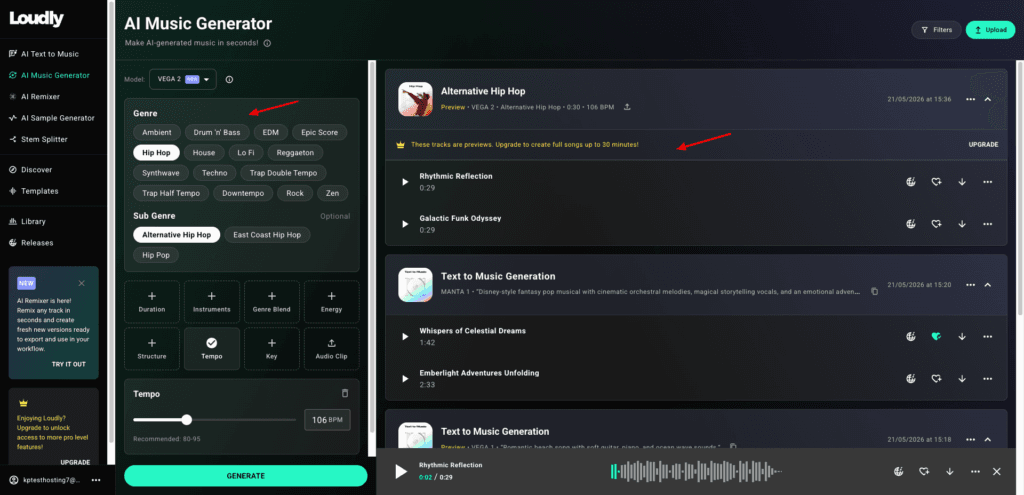Click TRY IT OUT on remixer promo
1024x495 pixels.
pos(69,364)
